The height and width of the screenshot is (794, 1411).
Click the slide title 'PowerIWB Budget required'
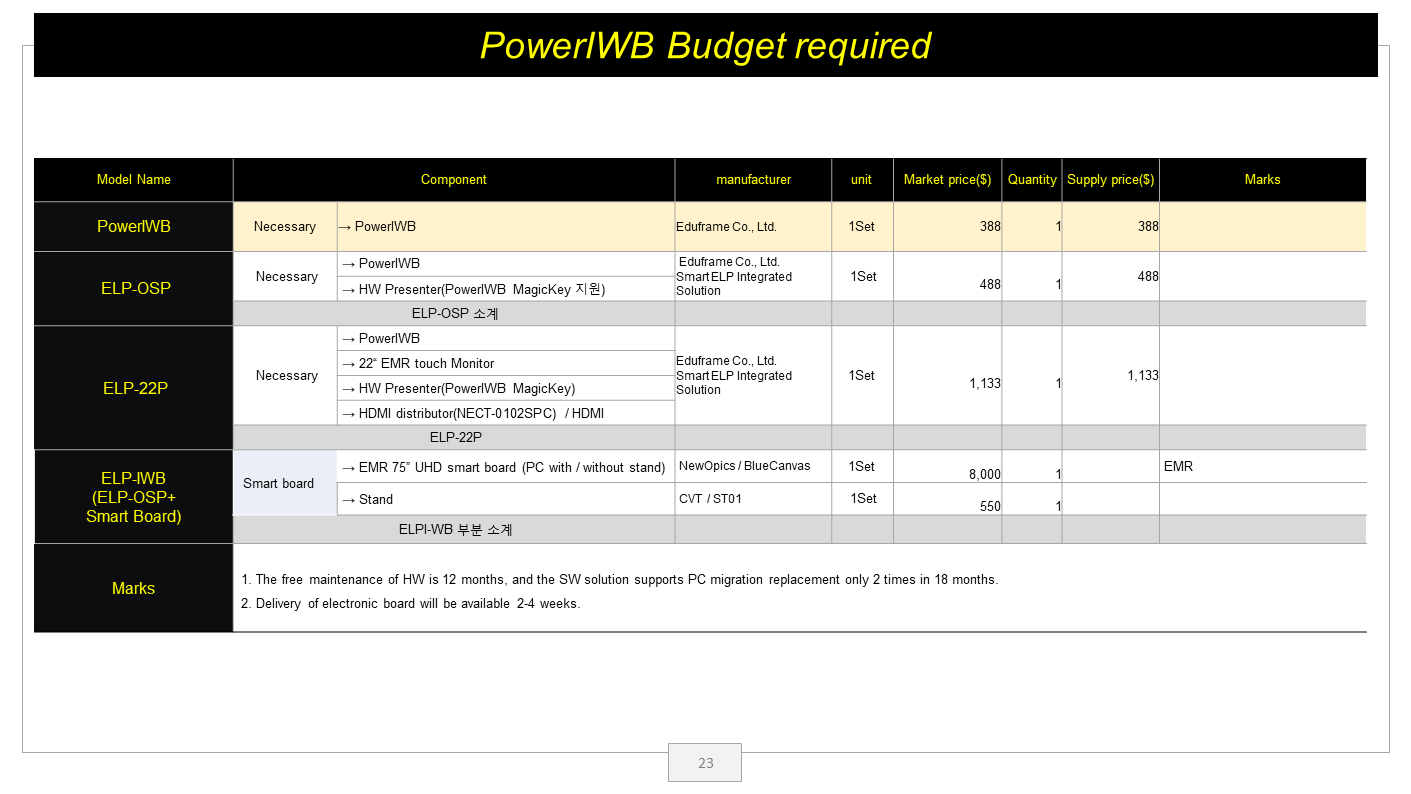(x=705, y=45)
